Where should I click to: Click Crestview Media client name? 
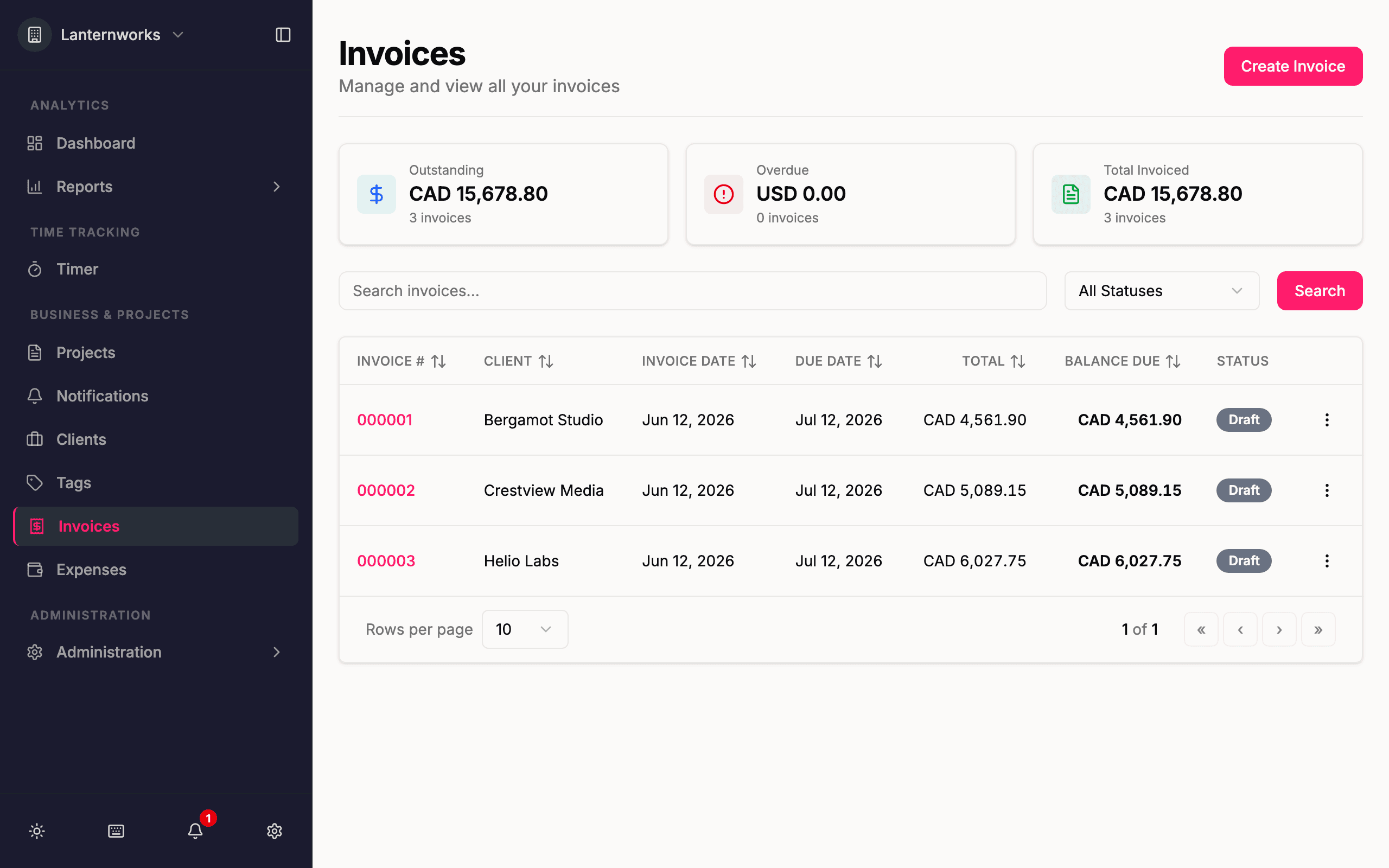[544, 490]
